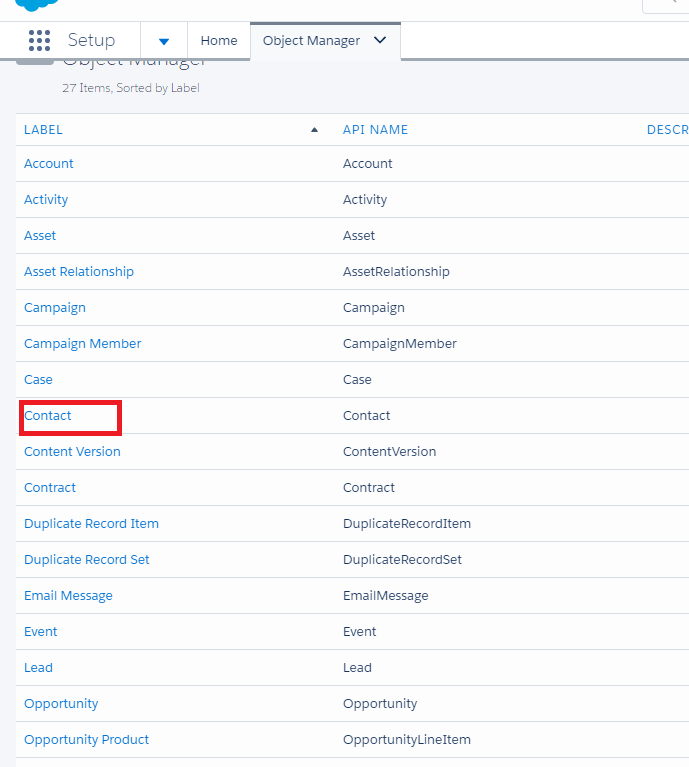Open Duplicate Record Set object

[x=87, y=560]
